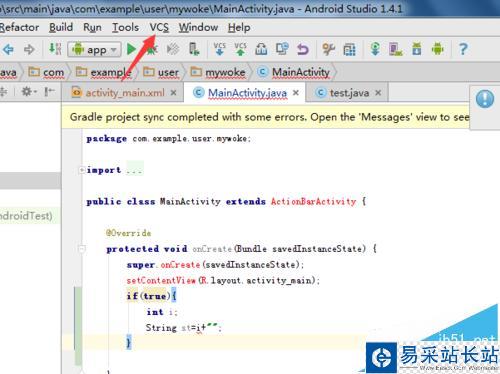Click the Make Project icon
The width and height of the screenshot is (500, 374).
[55, 49]
